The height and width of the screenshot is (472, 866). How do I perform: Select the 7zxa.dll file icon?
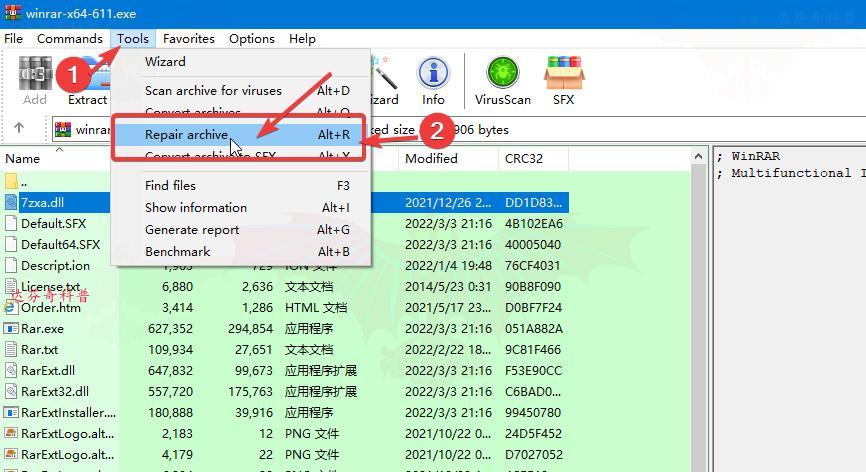coord(11,202)
